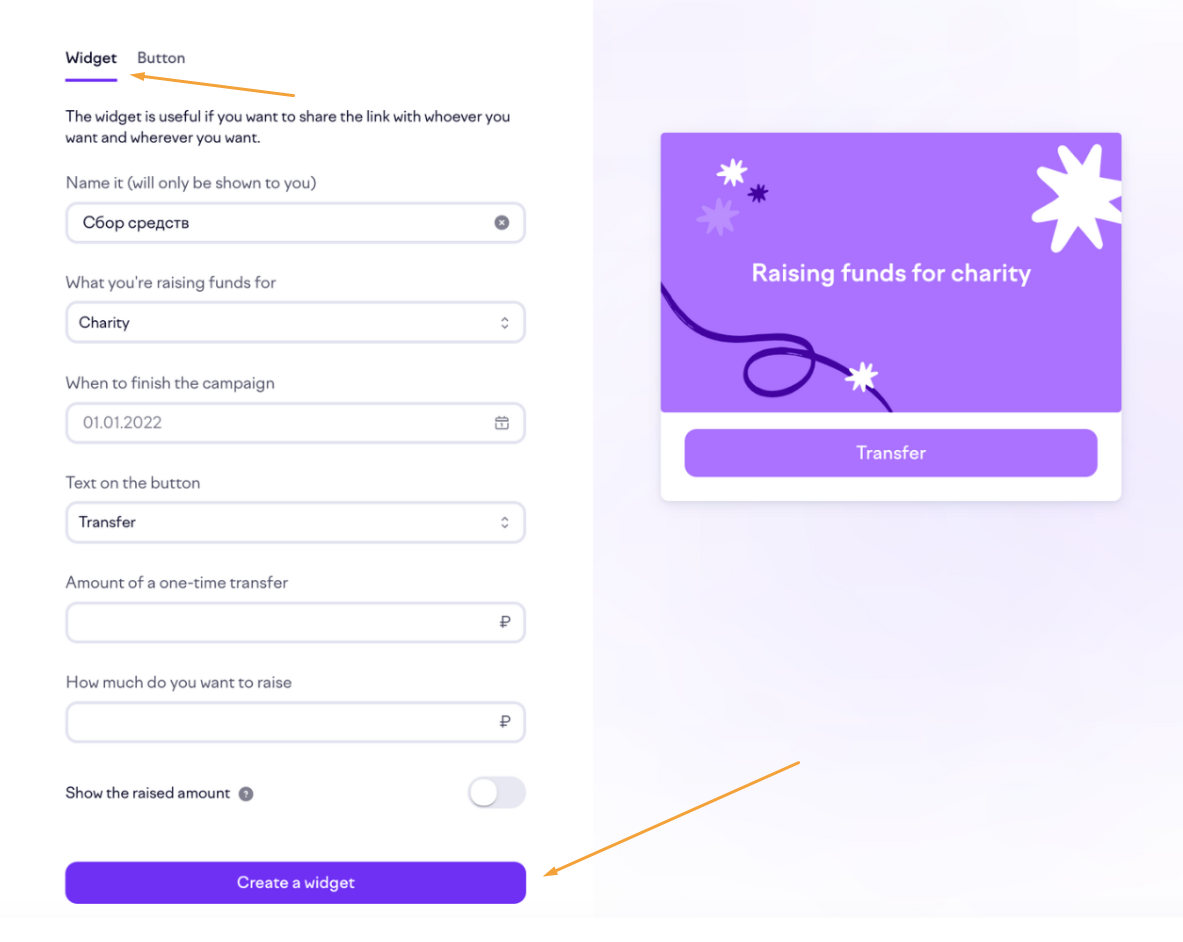Viewport: 1183px width, 942px height.
Task: Open the Text on the button dropdown
Action: [x=295, y=523]
